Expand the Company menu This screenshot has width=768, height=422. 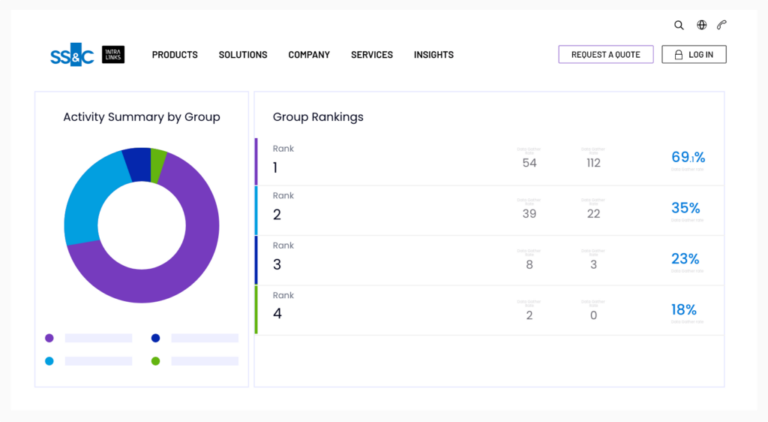[x=309, y=55]
